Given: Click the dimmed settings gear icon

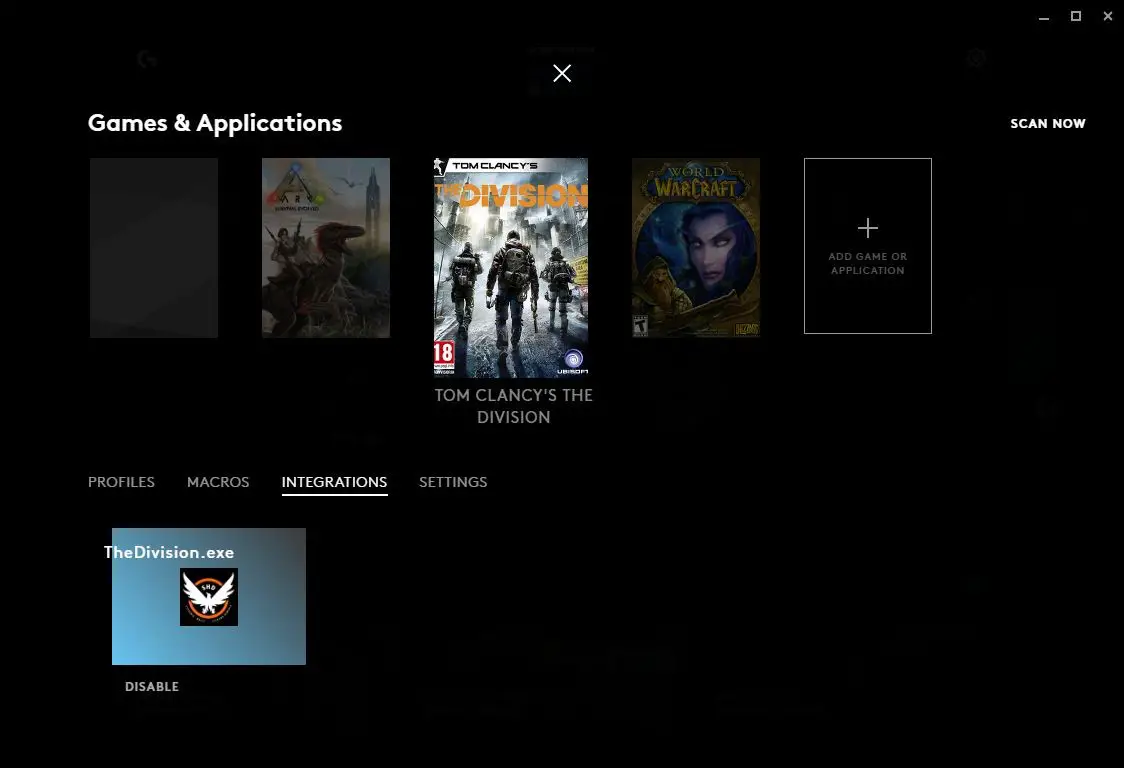Looking at the screenshot, I should 976,58.
